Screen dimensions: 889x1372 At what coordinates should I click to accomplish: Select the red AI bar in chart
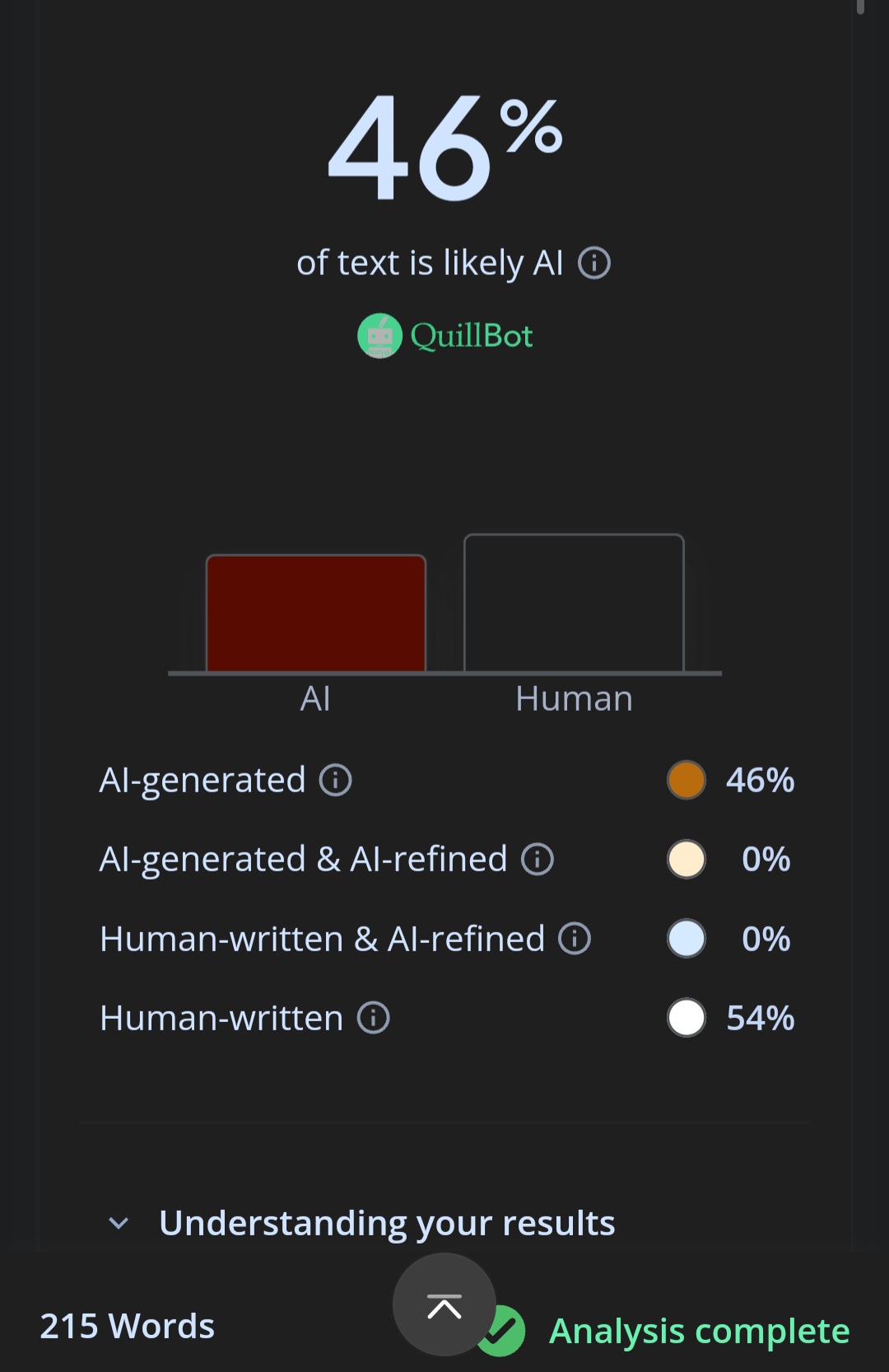[316, 614]
